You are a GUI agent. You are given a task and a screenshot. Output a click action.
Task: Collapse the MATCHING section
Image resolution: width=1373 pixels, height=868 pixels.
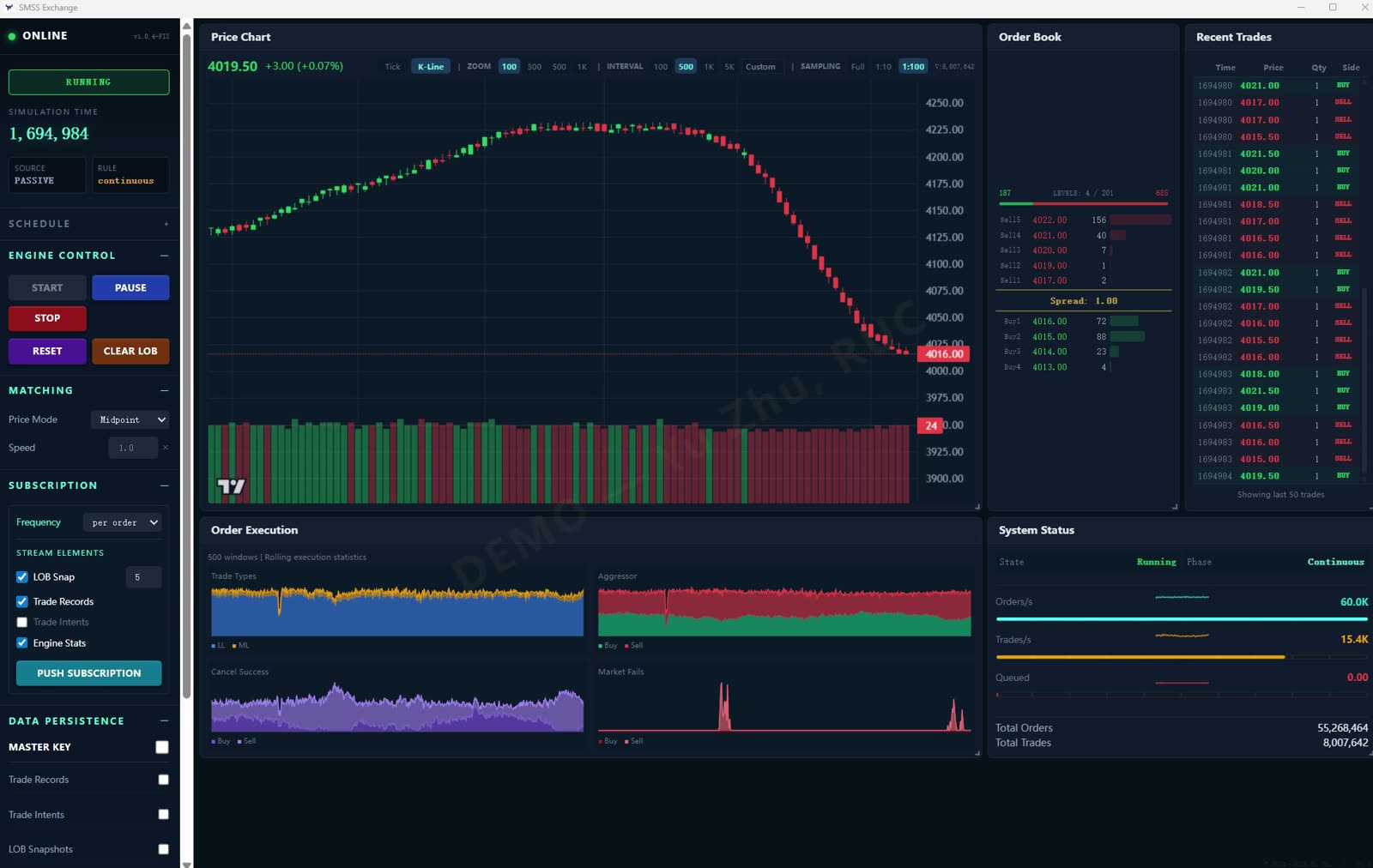(x=164, y=390)
